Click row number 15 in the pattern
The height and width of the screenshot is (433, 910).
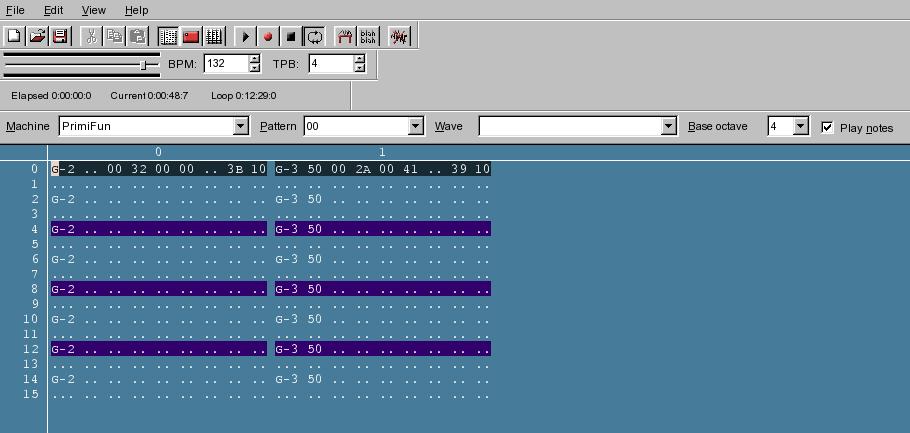[31, 394]
